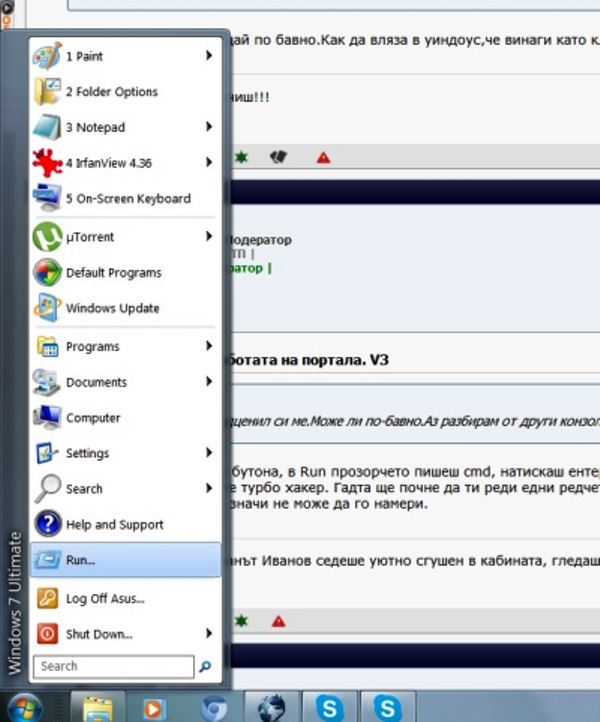Click the Run... icon
Screen dimensions: 600x722
47,560
